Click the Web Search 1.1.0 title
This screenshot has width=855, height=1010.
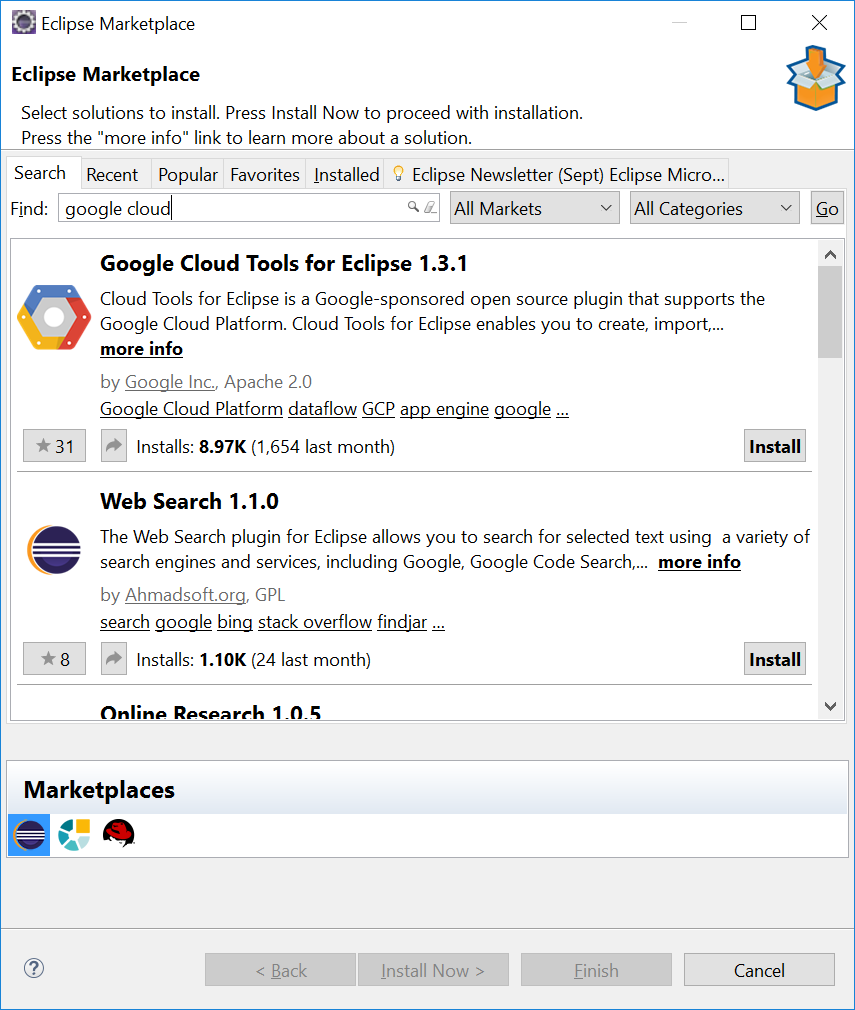[189, 501]
